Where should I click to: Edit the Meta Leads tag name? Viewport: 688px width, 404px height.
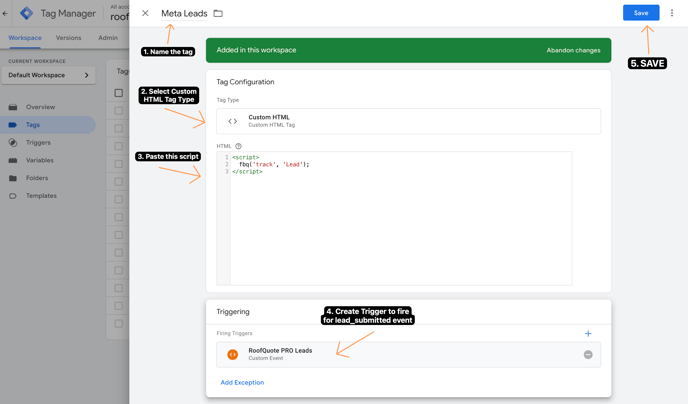(184, 14)
